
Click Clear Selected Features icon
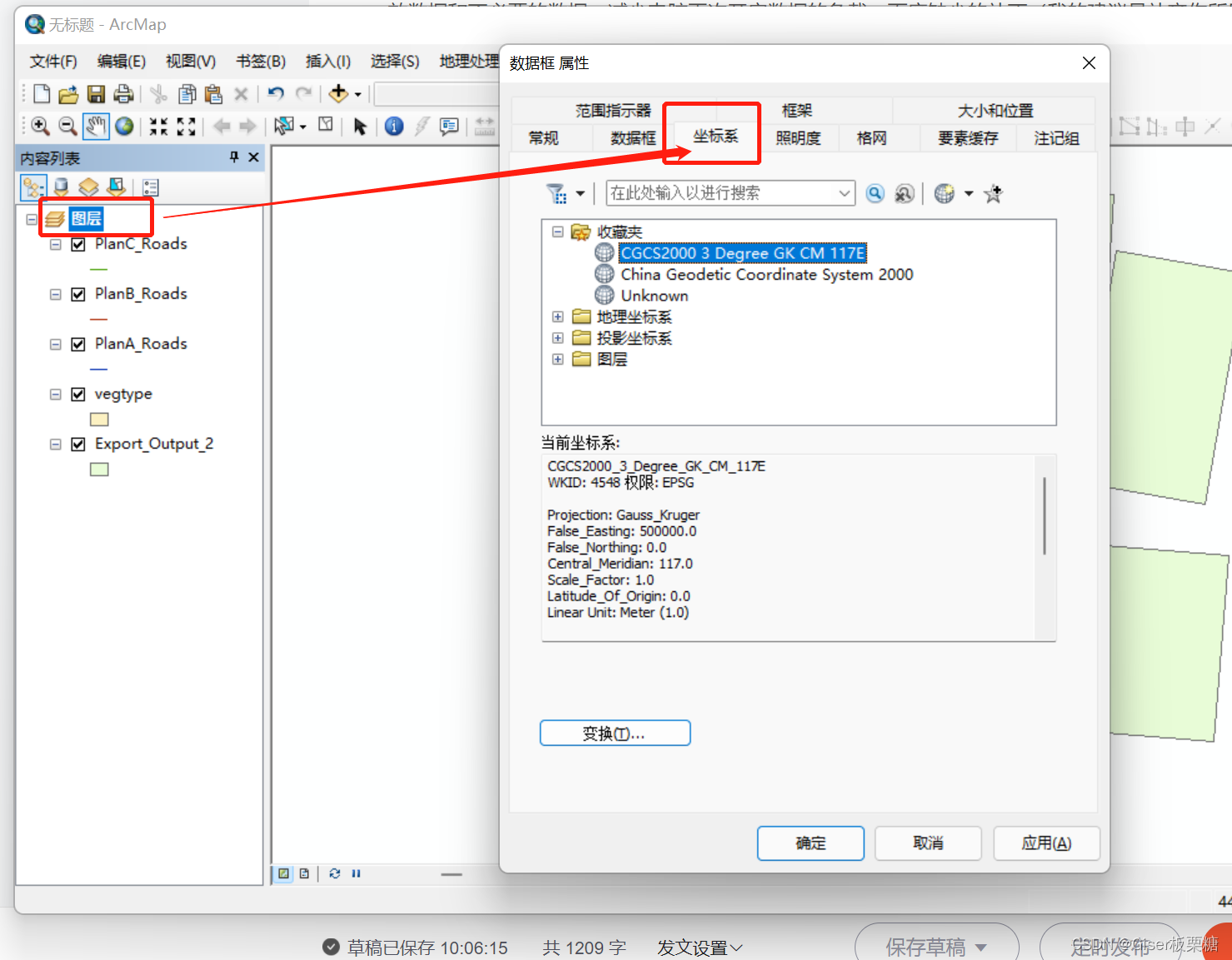tap(326, 125)
